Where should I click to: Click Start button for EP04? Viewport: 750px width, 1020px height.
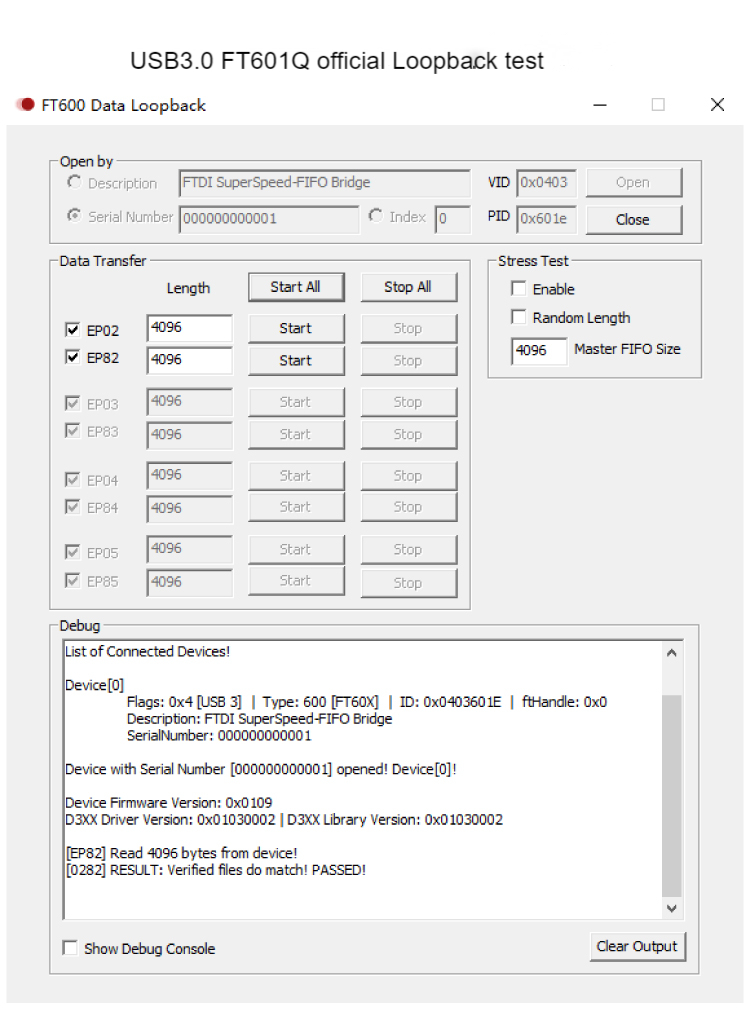tap(296, 476)
